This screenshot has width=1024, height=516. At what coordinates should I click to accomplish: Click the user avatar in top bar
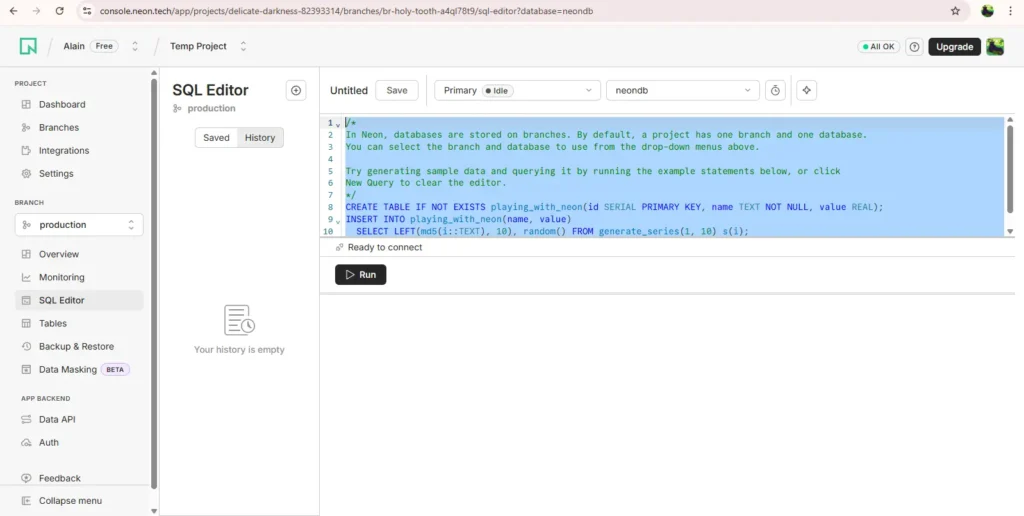click(x=995, y=47)
